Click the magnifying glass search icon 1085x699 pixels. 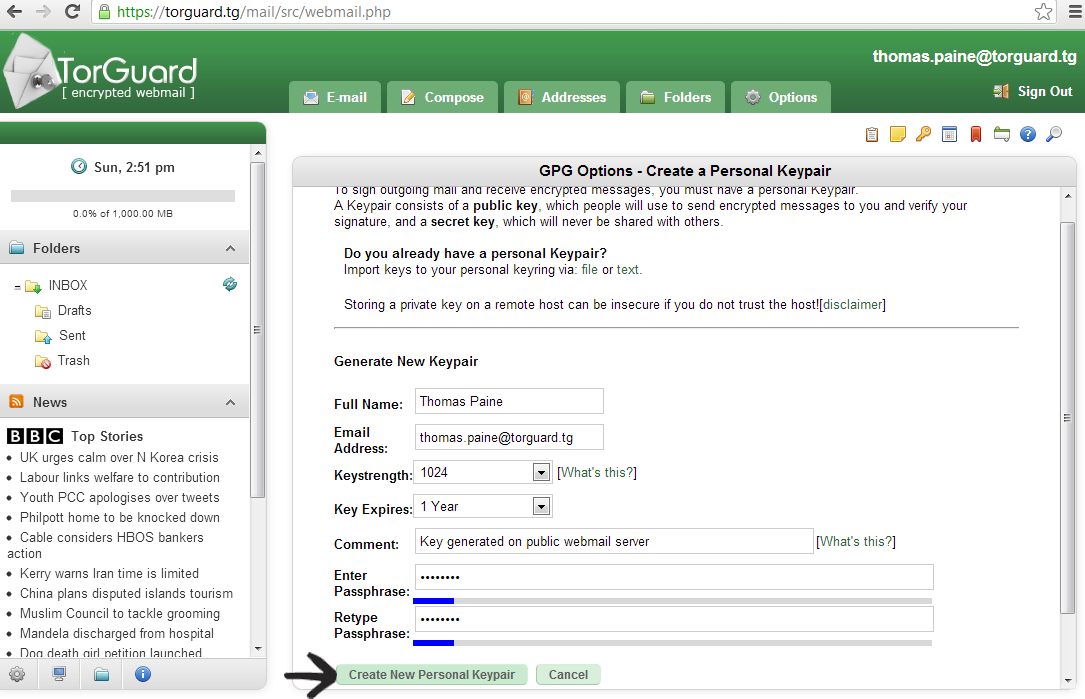coord(1053,134)
